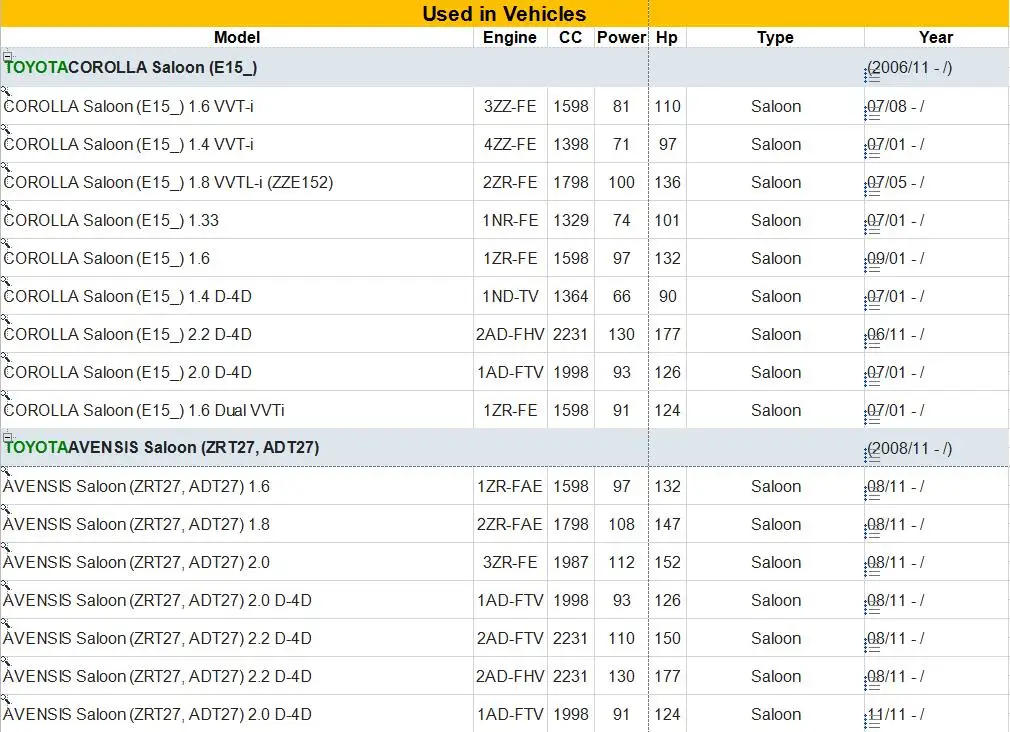
Task: Select text 'COROLLA Saloon (E15_) 1.8 VVTL-i (ZZE152)'
Action: pos(168,182)
